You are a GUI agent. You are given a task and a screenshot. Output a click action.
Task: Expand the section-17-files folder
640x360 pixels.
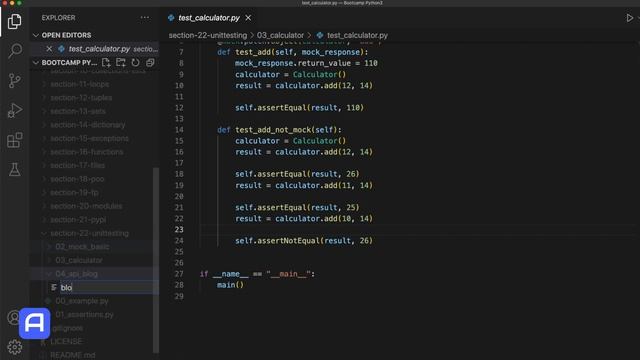[77, 165]
